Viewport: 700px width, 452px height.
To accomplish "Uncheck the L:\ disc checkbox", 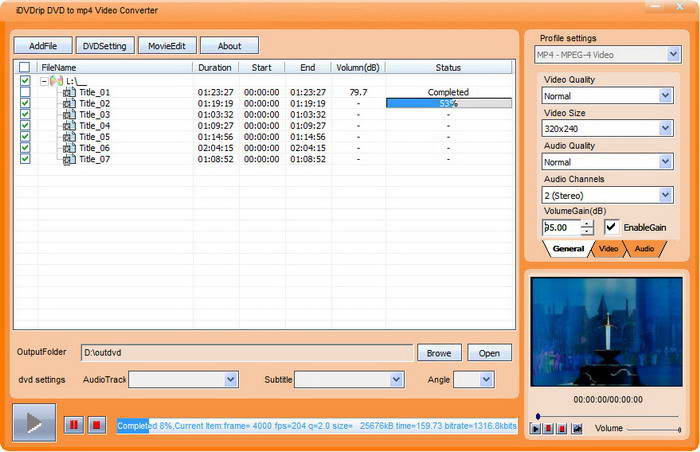I will click(x=25, y=81).
